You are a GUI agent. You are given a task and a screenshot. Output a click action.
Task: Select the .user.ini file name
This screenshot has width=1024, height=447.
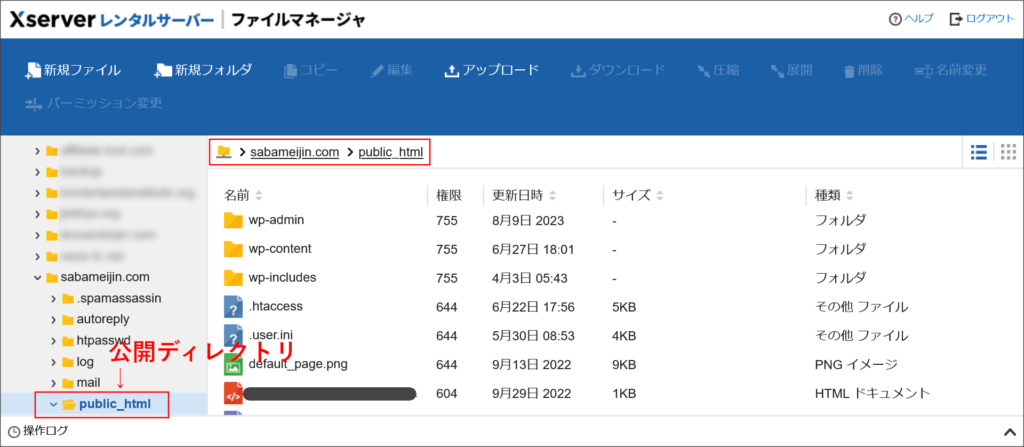(271, 335)
